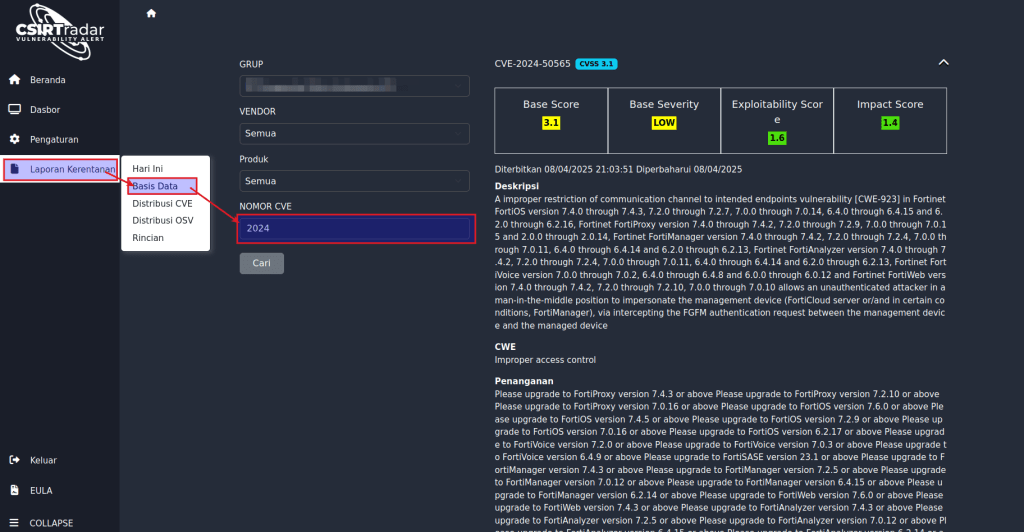Image resolution: width=1024 pixels, height=532 pixels.
Task: Open the GRUP dropdown
Action: 354,86
